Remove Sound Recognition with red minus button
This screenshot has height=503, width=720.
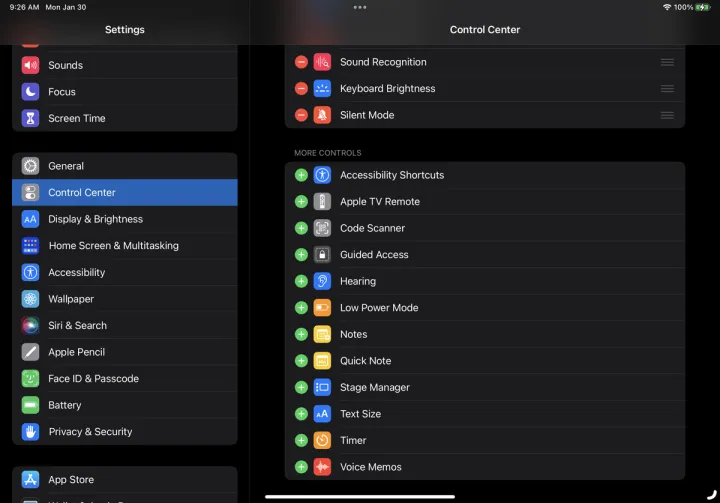pyautogui.click(x=301, y=62)
